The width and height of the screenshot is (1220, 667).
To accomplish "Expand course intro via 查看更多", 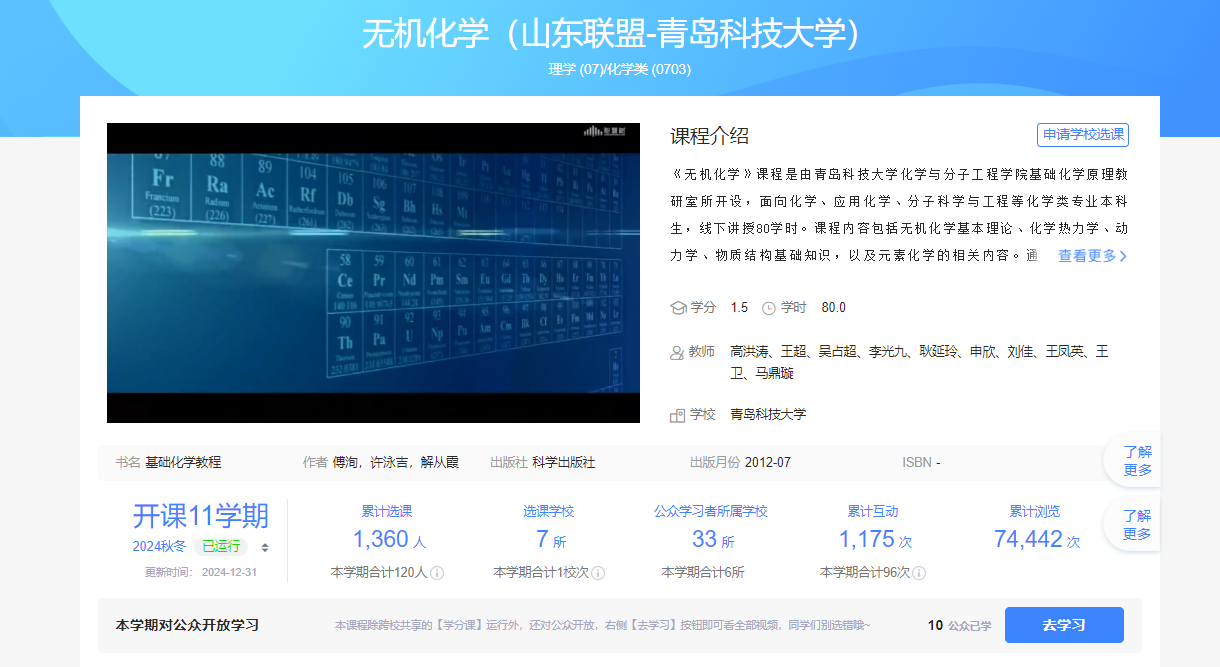I will 1092,256.
